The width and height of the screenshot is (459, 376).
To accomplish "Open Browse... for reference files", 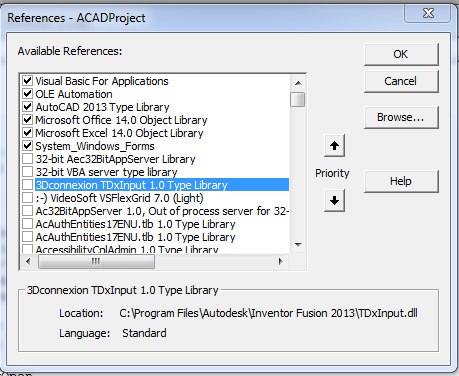I will (401, 117).
